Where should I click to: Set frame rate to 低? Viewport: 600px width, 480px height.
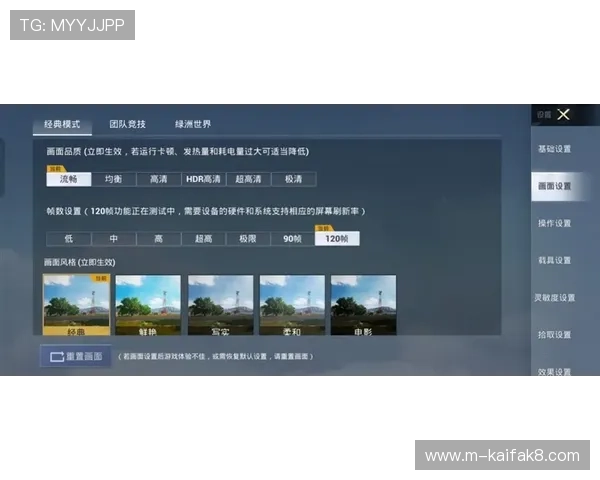click(69, 239)
